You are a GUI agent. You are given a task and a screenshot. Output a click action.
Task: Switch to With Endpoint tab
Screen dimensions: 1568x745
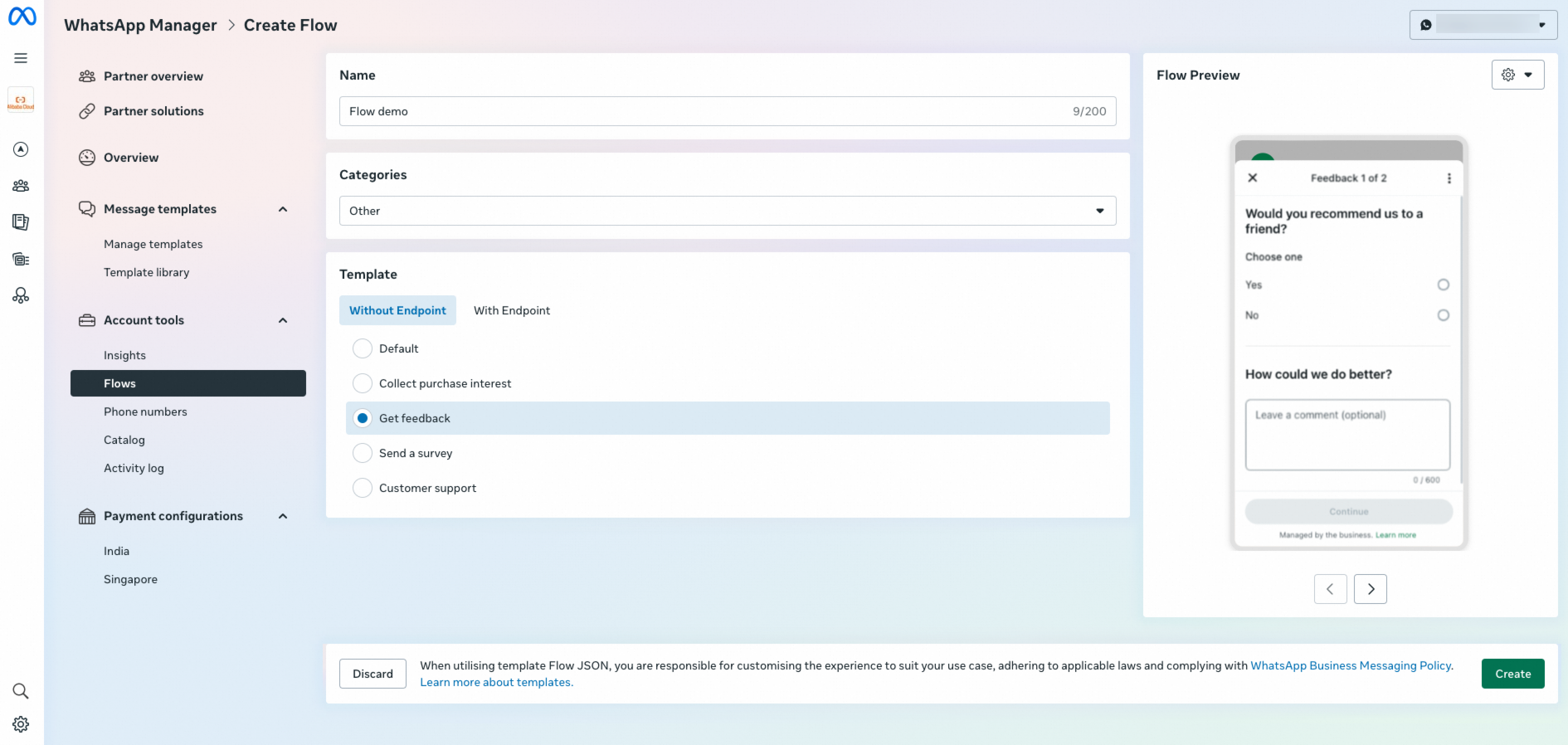click(512, 310)
